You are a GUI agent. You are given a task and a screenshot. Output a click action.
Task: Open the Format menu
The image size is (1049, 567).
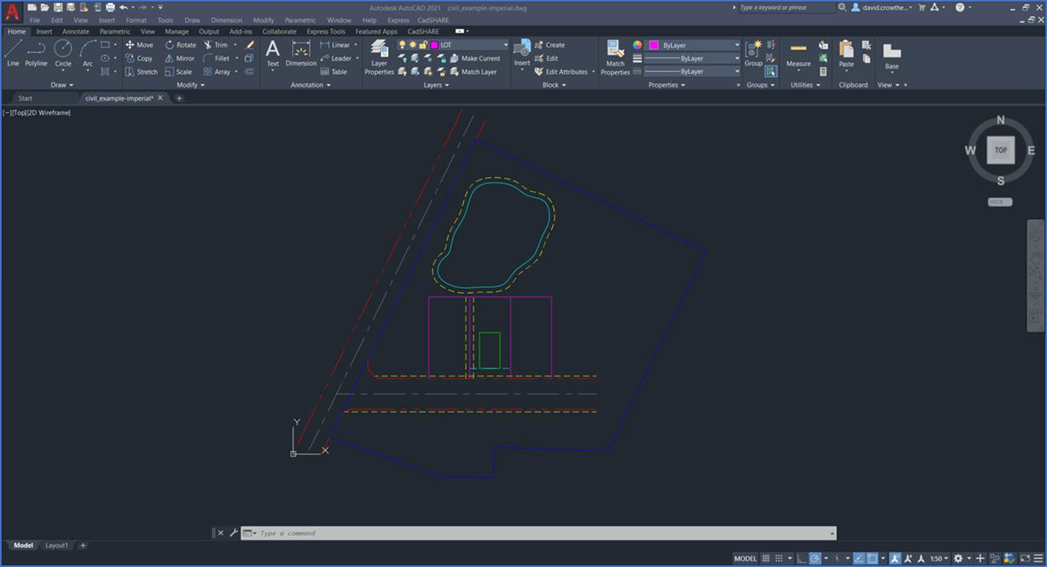136,20
